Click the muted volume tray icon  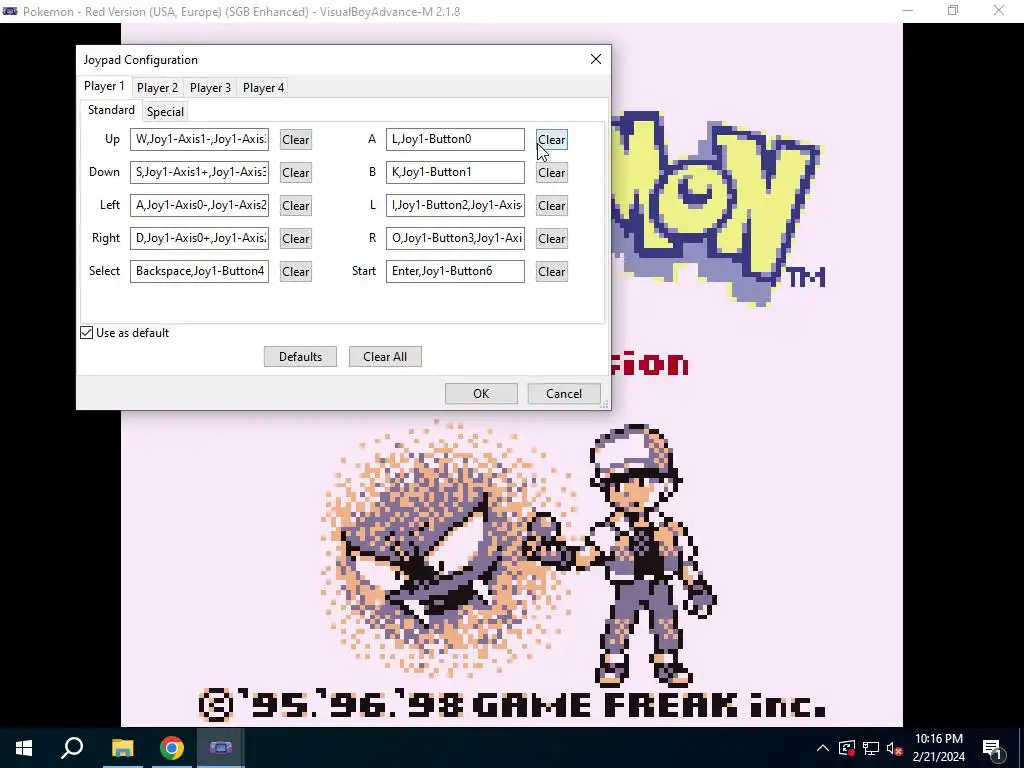pos(895,748)
